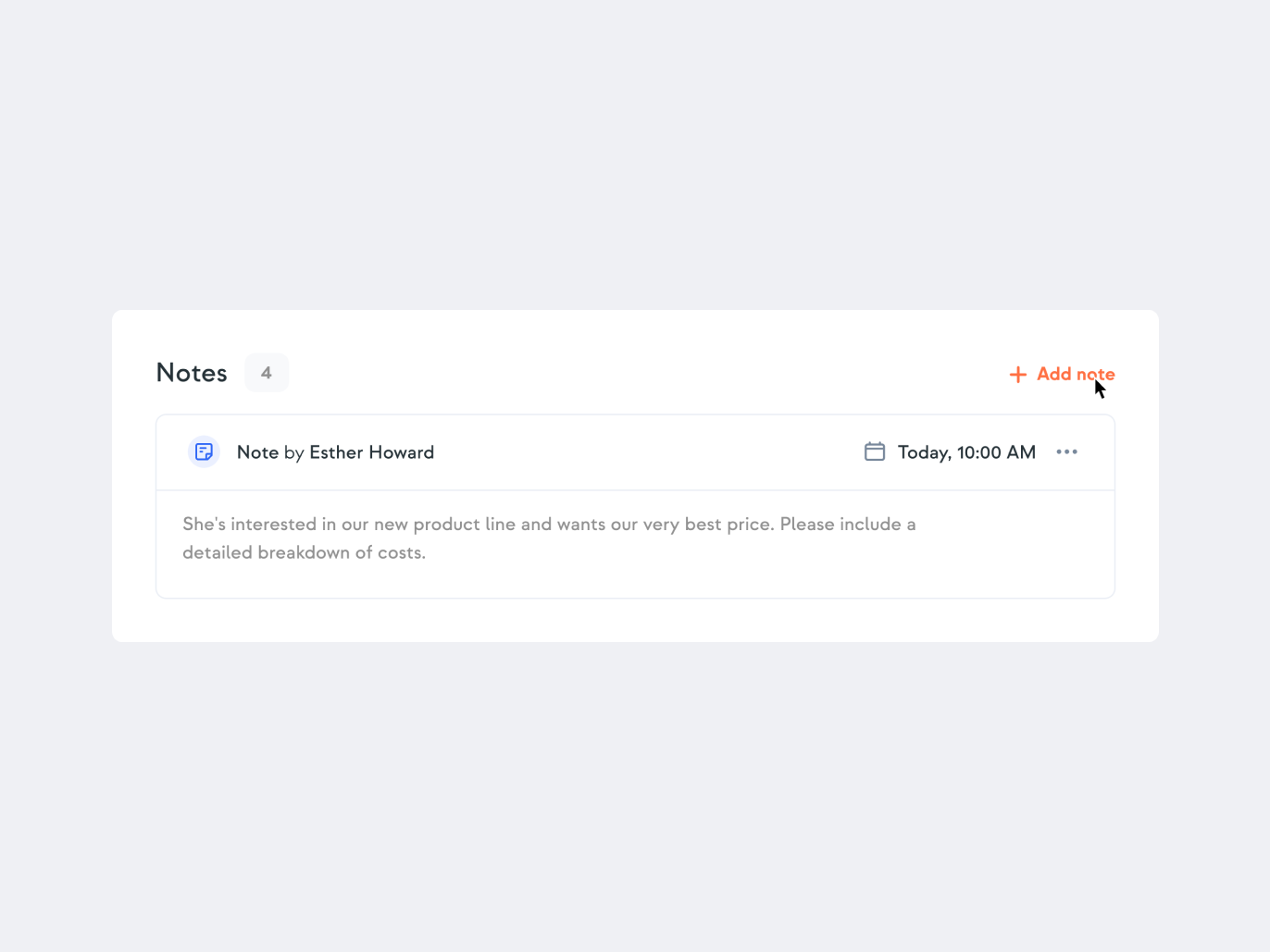Click the word Today in the timestamp

(924, 452)
